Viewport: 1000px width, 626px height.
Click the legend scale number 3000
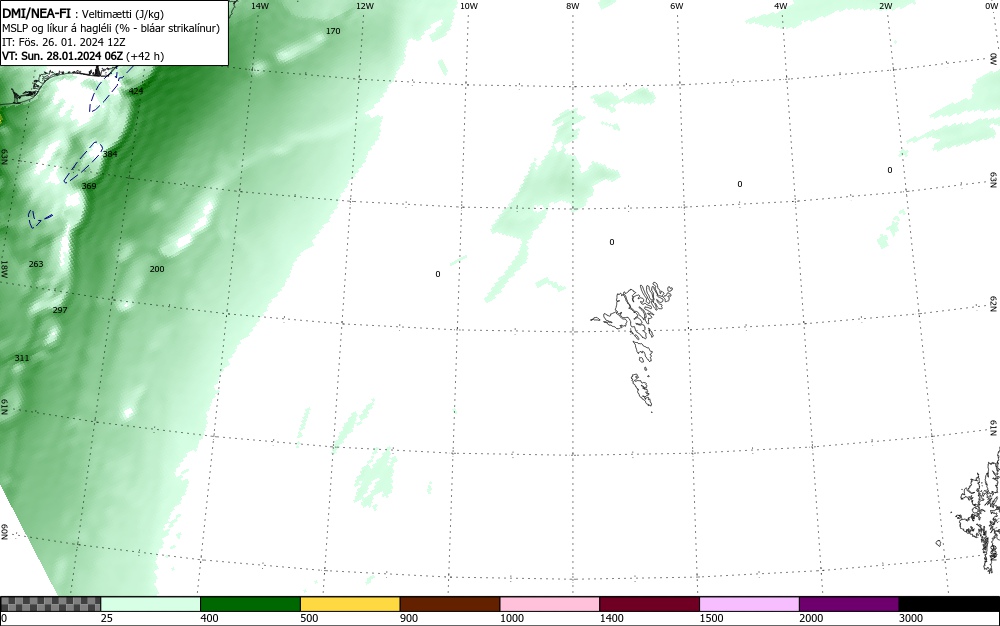911,618
